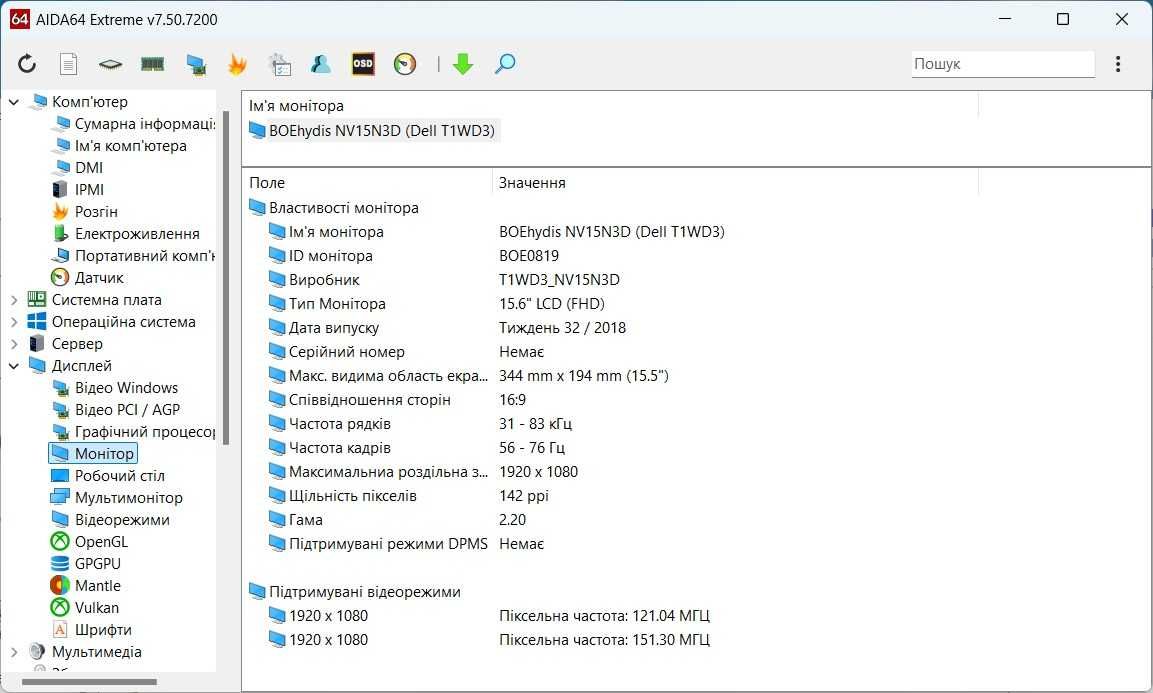Click the monitor diagnostics toolbar icon
Screen dimensions: 1153x693
click(195, 65)
